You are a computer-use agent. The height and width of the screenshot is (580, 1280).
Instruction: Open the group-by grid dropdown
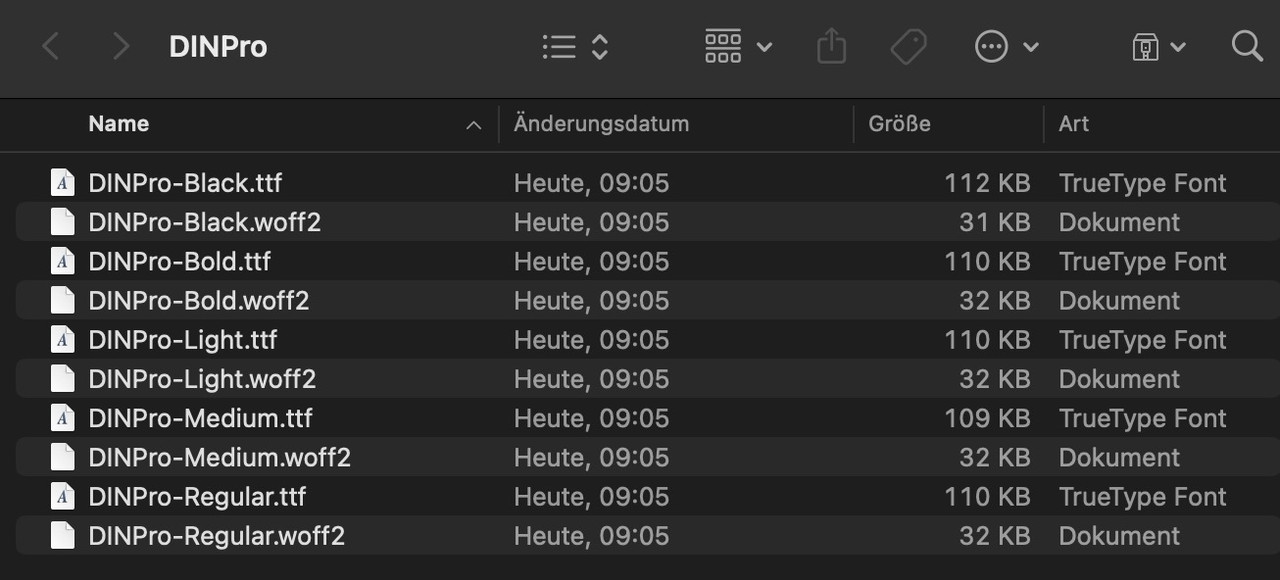(x=738, y=46)
